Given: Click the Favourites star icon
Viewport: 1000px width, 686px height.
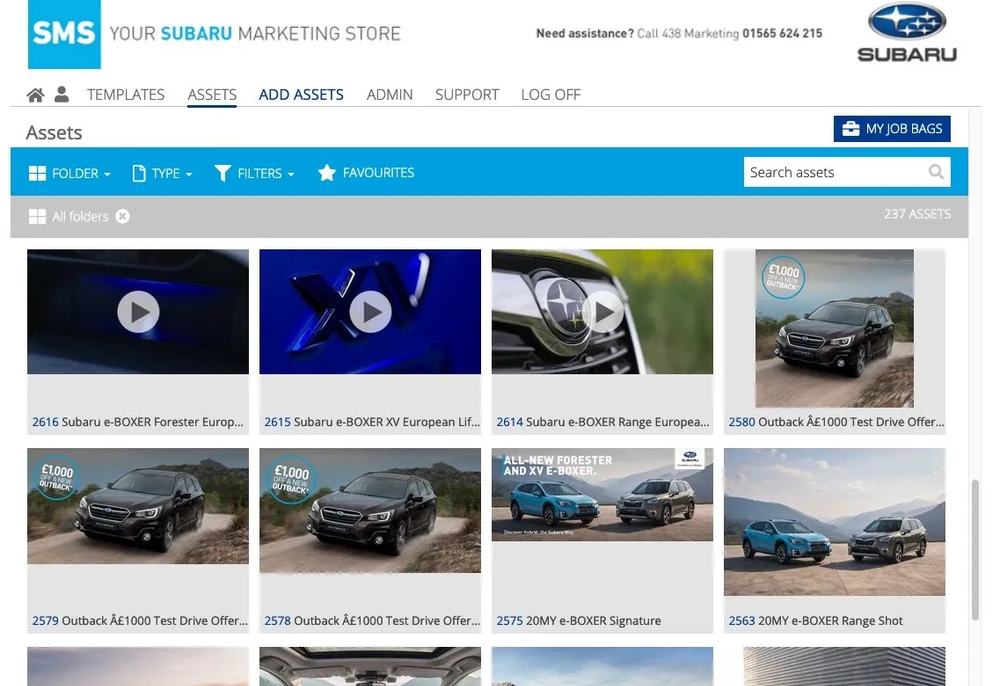Looking at the screenshot, I should 327,173.
